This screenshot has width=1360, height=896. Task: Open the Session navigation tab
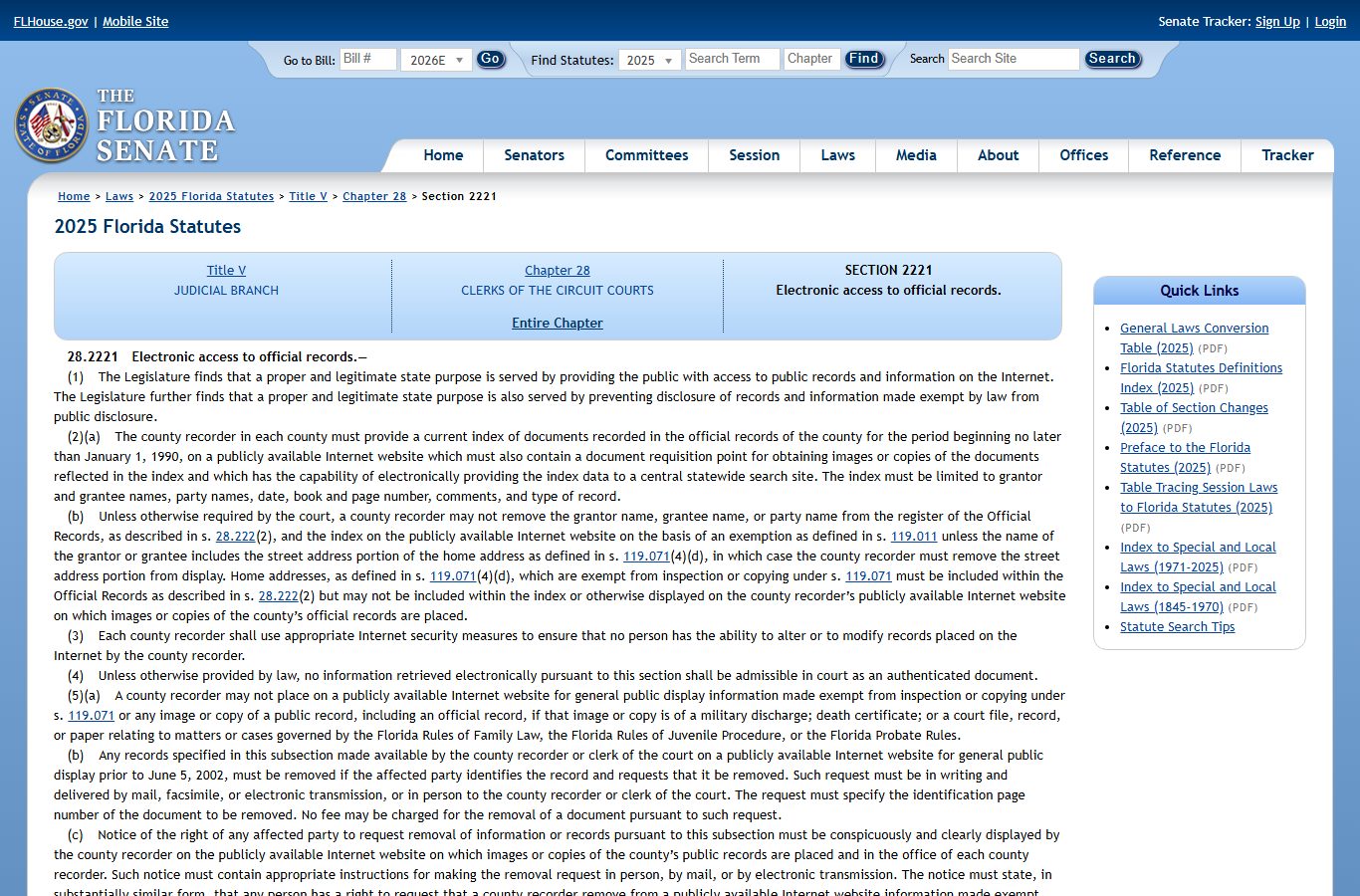(x=755, y=155)
